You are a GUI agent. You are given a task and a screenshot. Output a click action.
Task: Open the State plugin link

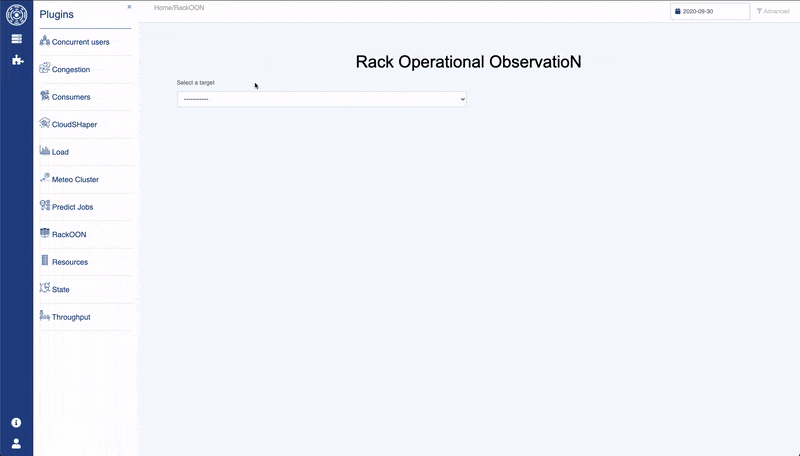tap(60, 289)
